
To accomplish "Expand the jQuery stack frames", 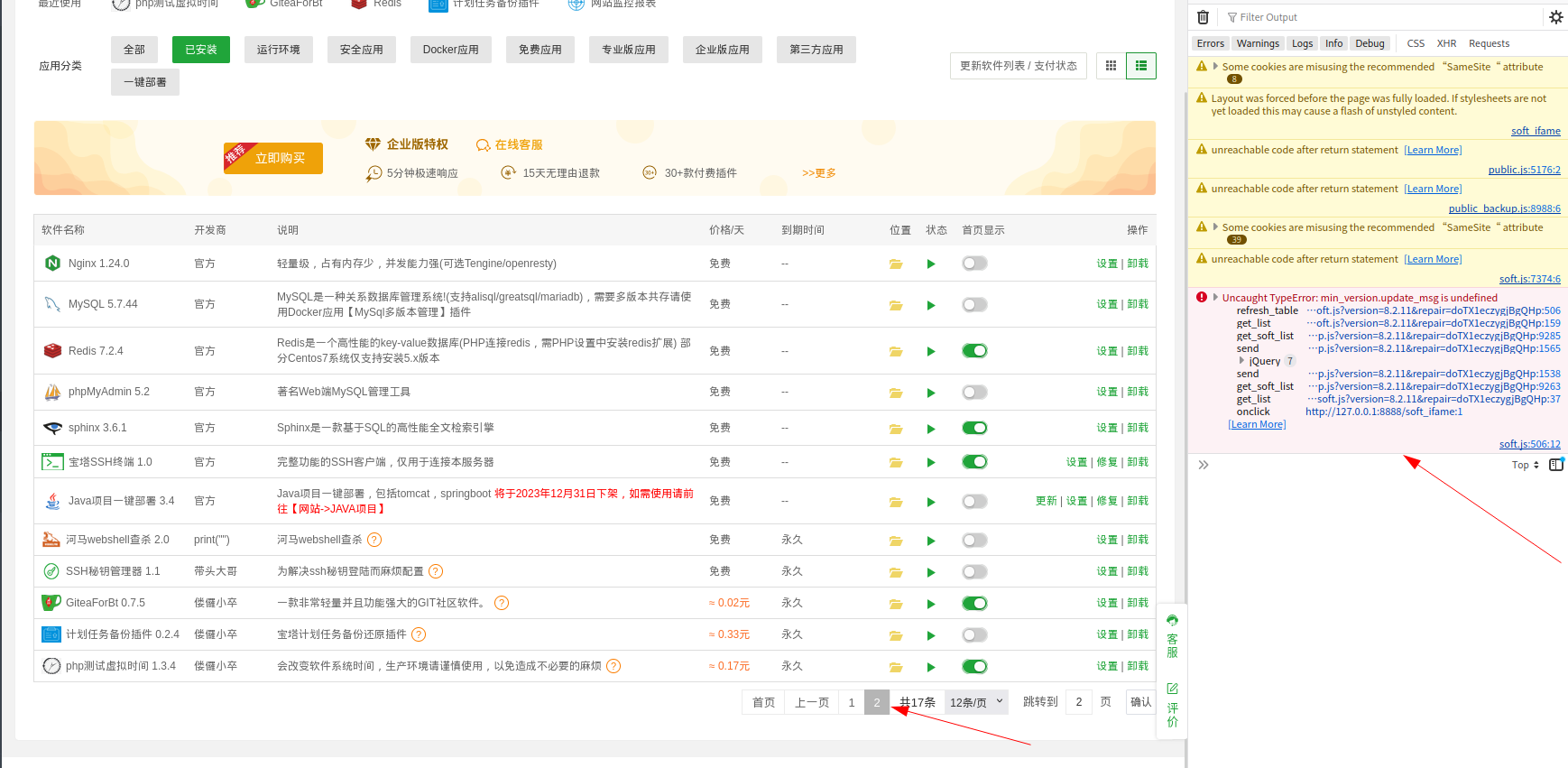I will [1241, 360].
